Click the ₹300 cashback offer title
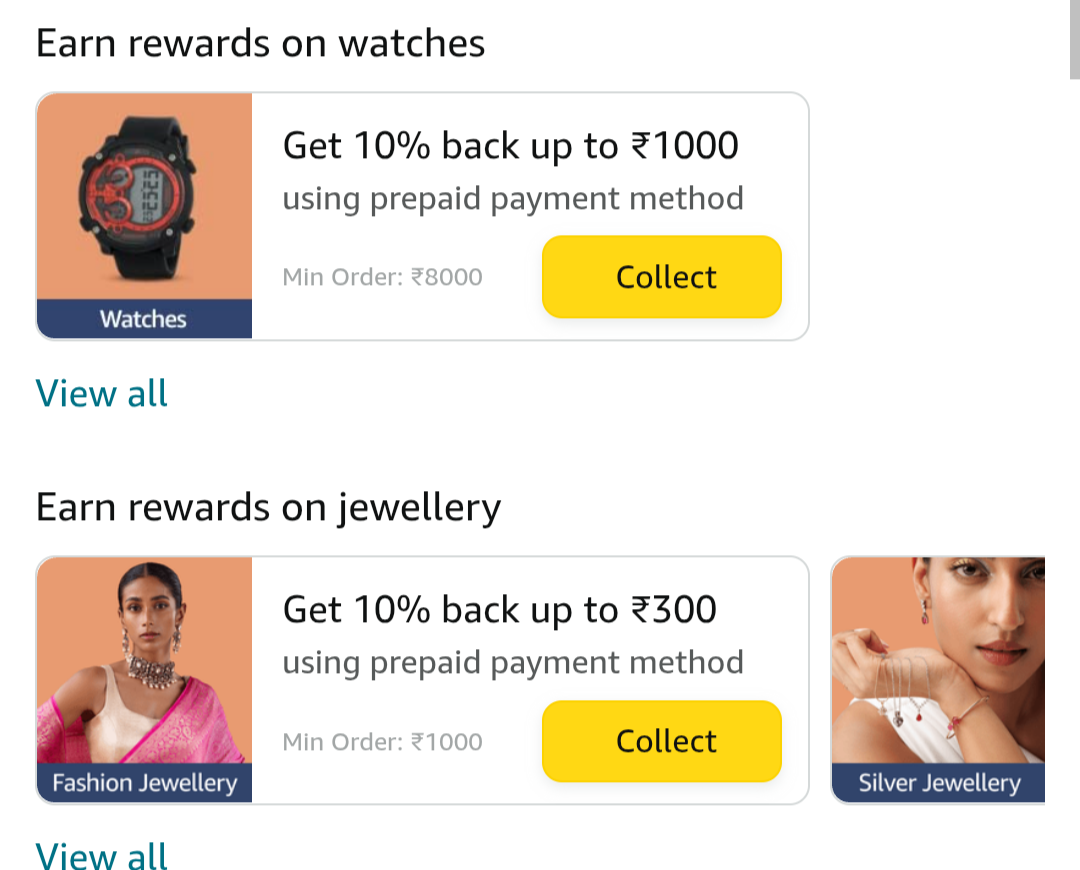1080x870 pixels. pos(499,609)
